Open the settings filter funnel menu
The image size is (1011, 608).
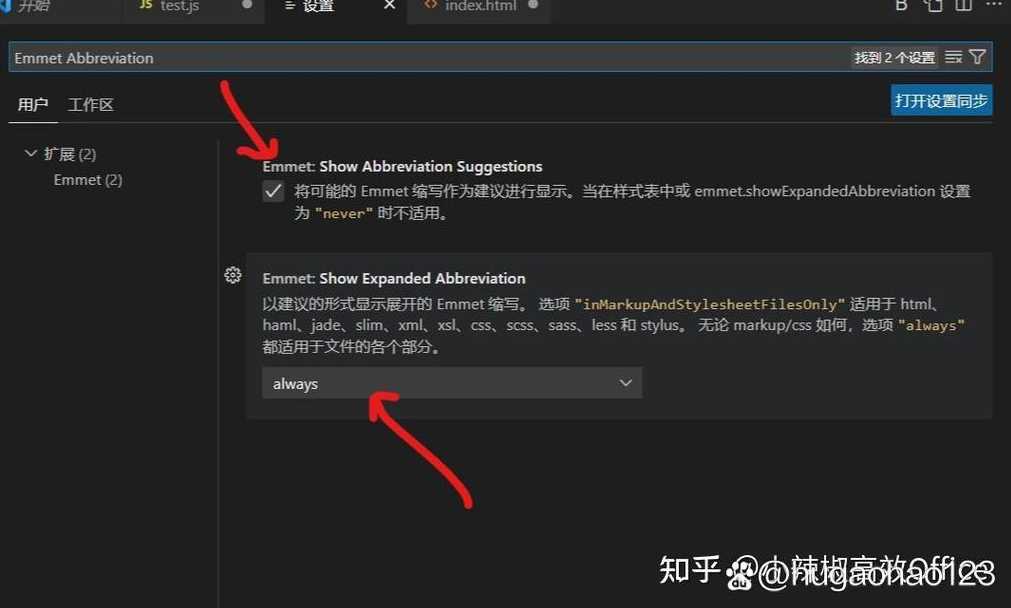click(977, 57)
